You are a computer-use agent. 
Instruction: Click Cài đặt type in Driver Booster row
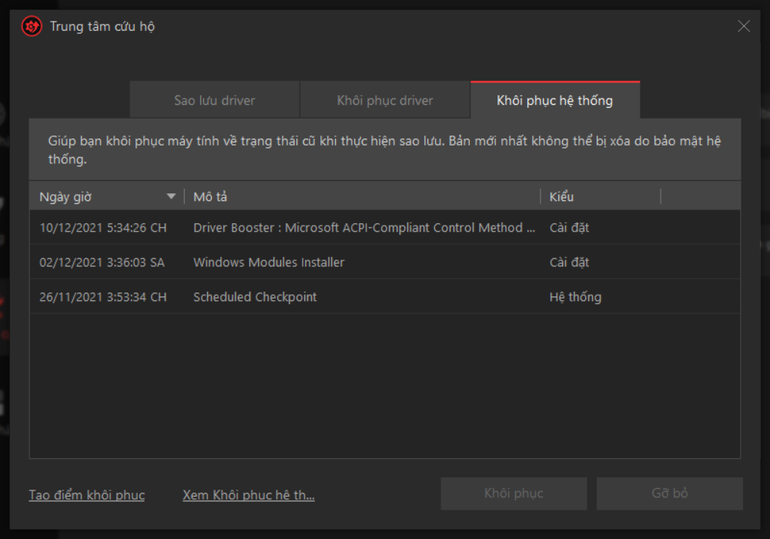569,228
